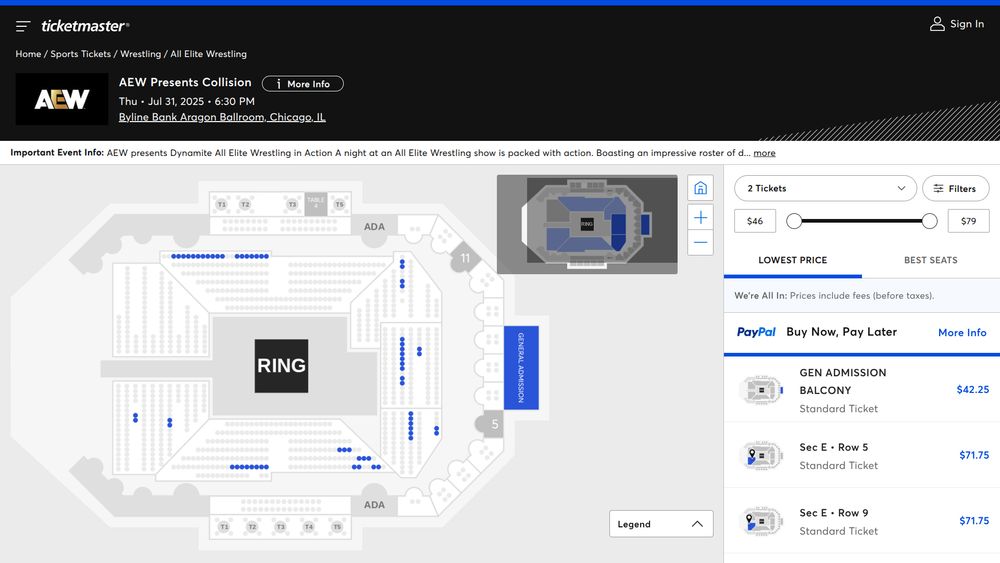Image resolution: width=1000 pixels, height=563 pixels.
Task: Select the Table 4 marker at top
Action: pos(316,203)
